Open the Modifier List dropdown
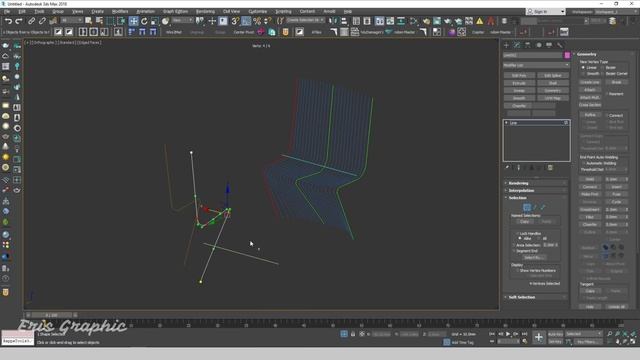Screen dimensions: 640x360 point(536,65)
